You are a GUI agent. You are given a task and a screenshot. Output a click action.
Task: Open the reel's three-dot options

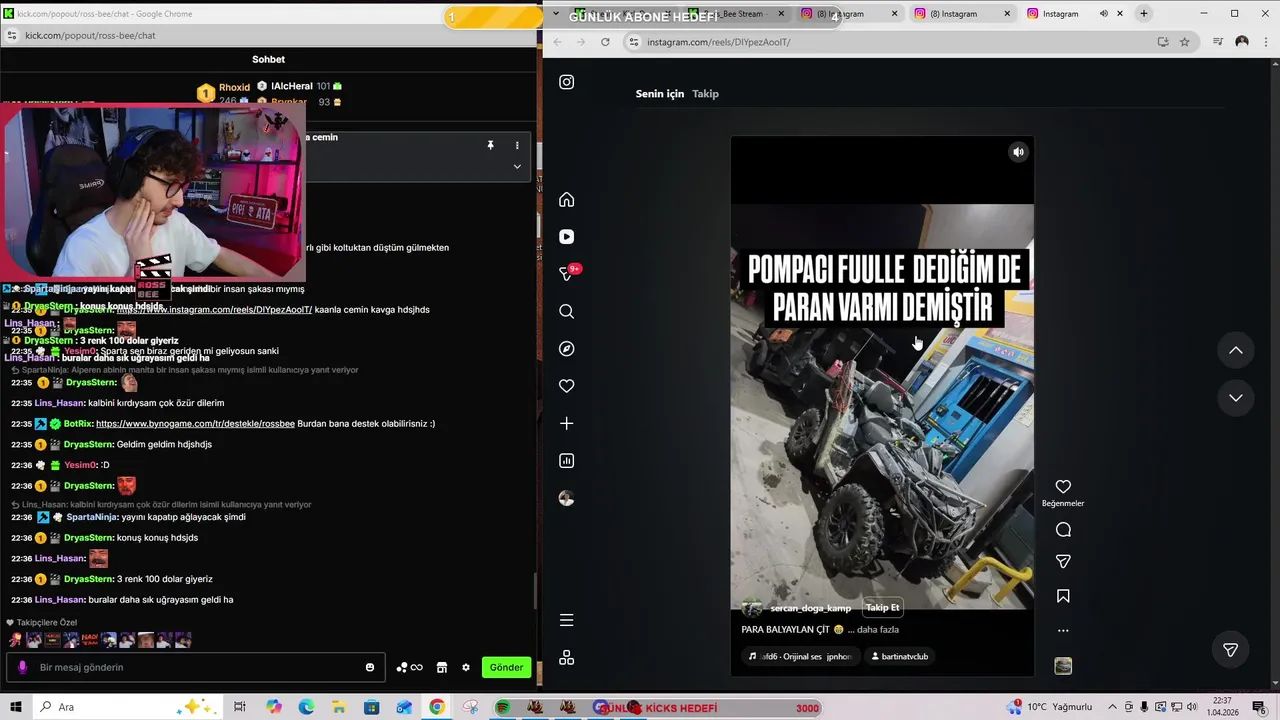click(x=1063, y=631)
